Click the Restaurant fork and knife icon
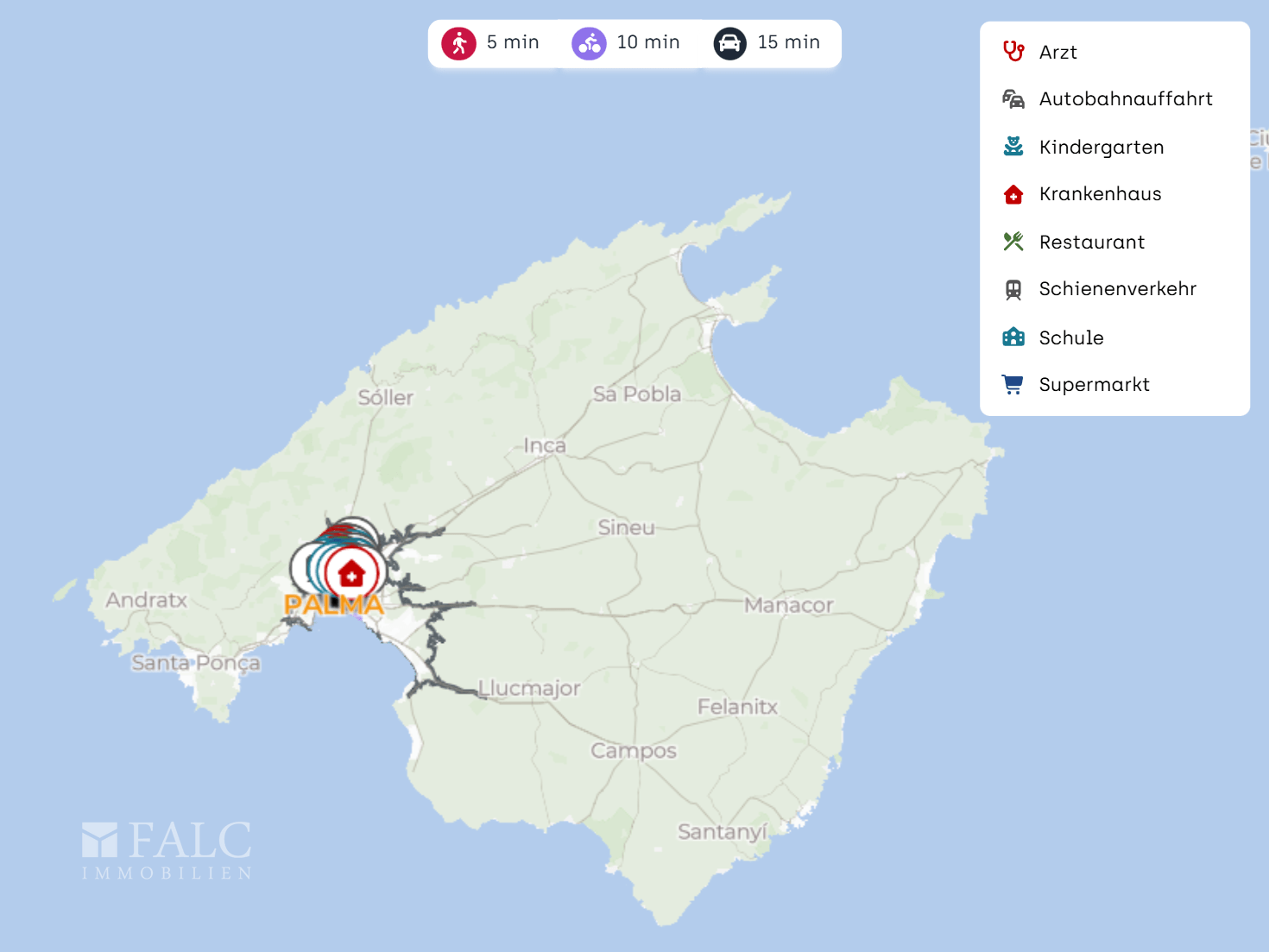The height and width of the screenshot is (952, 1269). [1013, 242]
